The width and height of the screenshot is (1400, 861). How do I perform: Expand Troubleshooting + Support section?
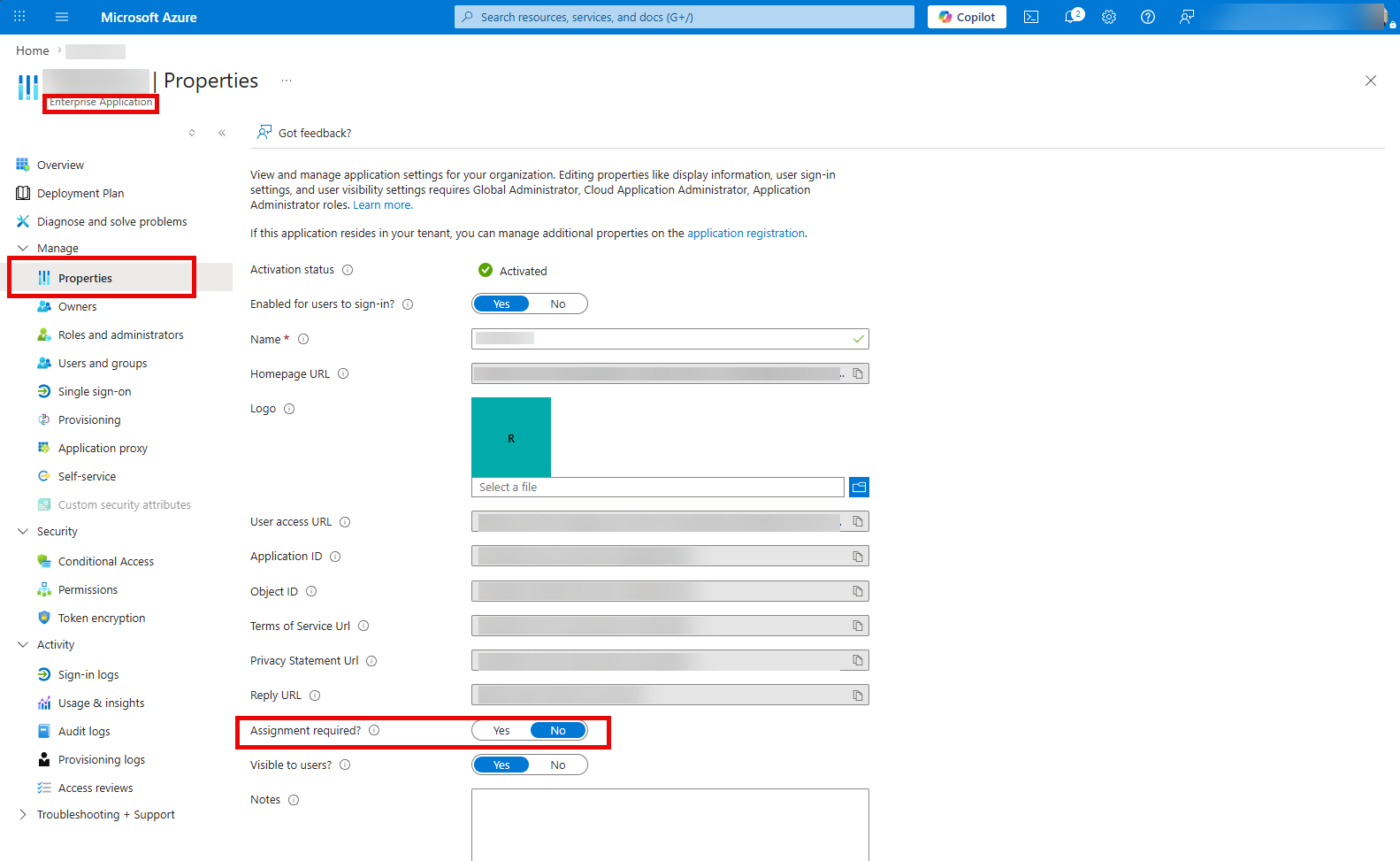[23, 815]
